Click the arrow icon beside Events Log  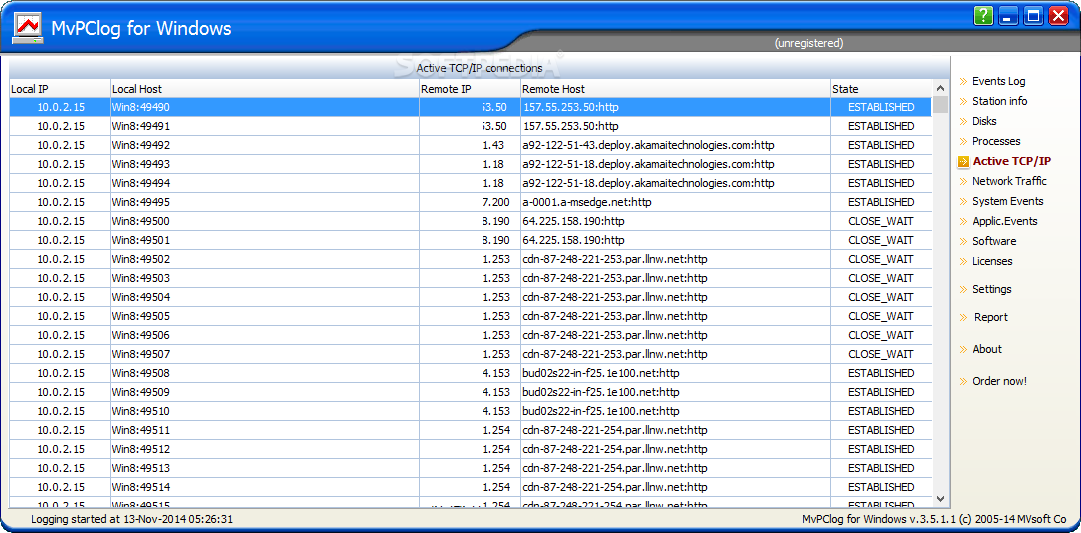[x=963, y=81]
